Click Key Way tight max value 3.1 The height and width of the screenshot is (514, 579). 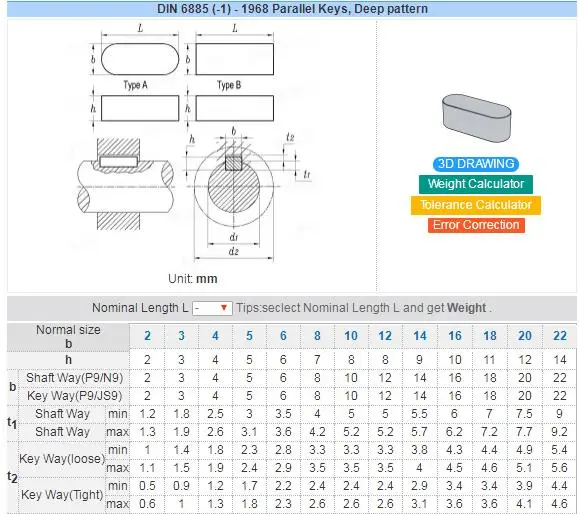pos(420,504)
